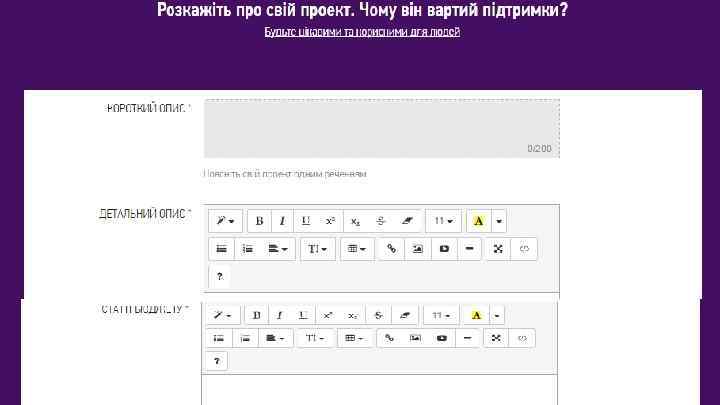Toggle fullscreen in the Детальний опис editor
This screenshot has height=405, width=720.
(498, 249)
